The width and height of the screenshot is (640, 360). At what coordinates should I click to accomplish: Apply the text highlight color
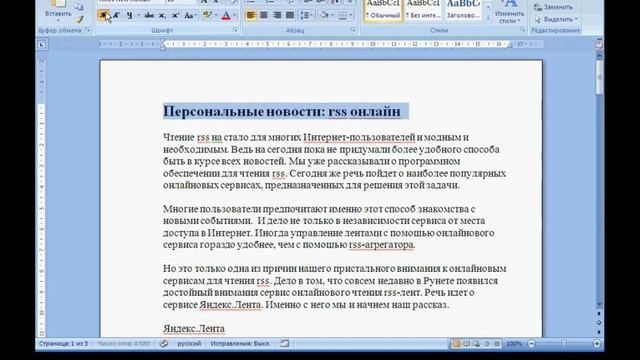click(207, 15)
